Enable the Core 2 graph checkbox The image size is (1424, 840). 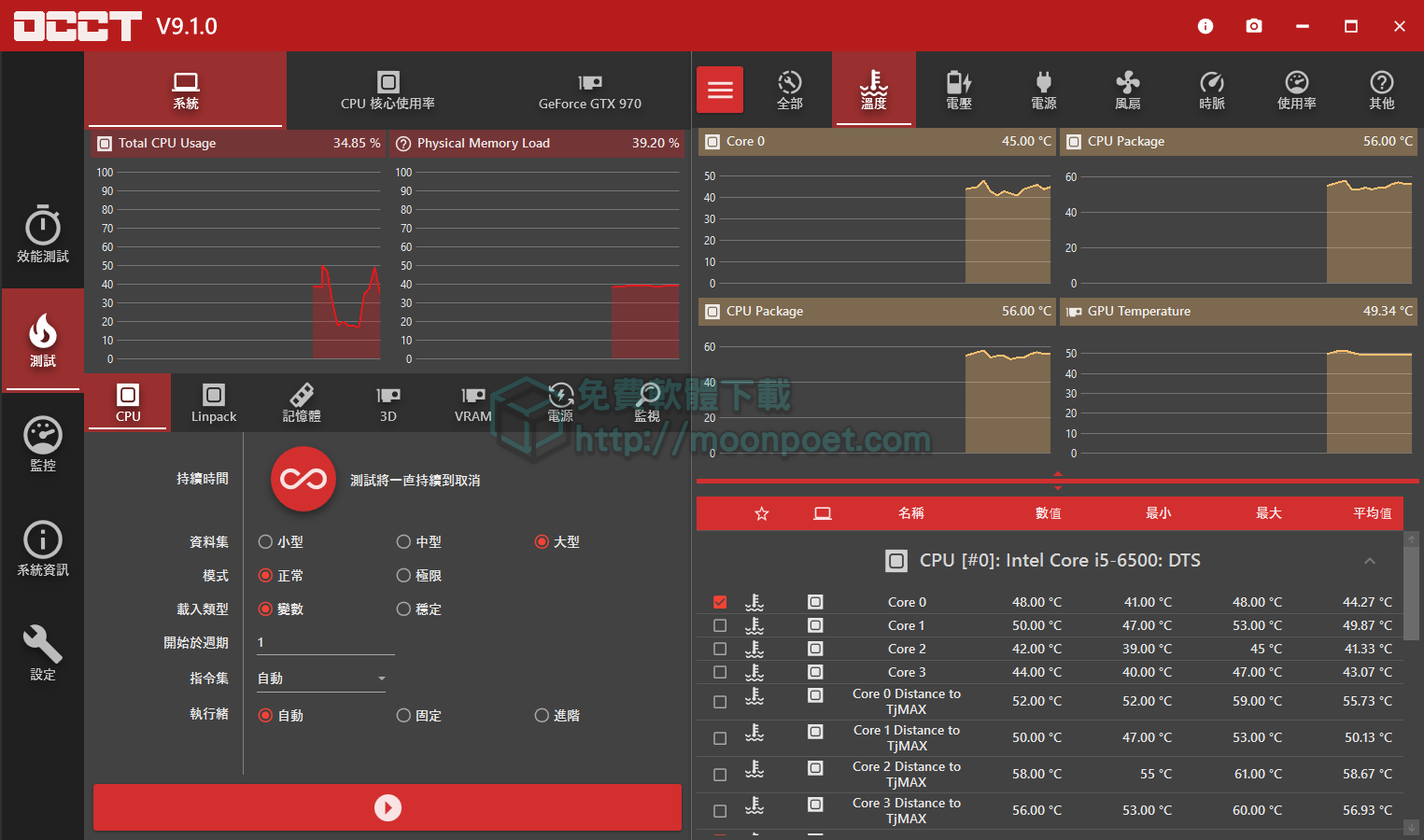pyautogui.click(x=720, y=649)
